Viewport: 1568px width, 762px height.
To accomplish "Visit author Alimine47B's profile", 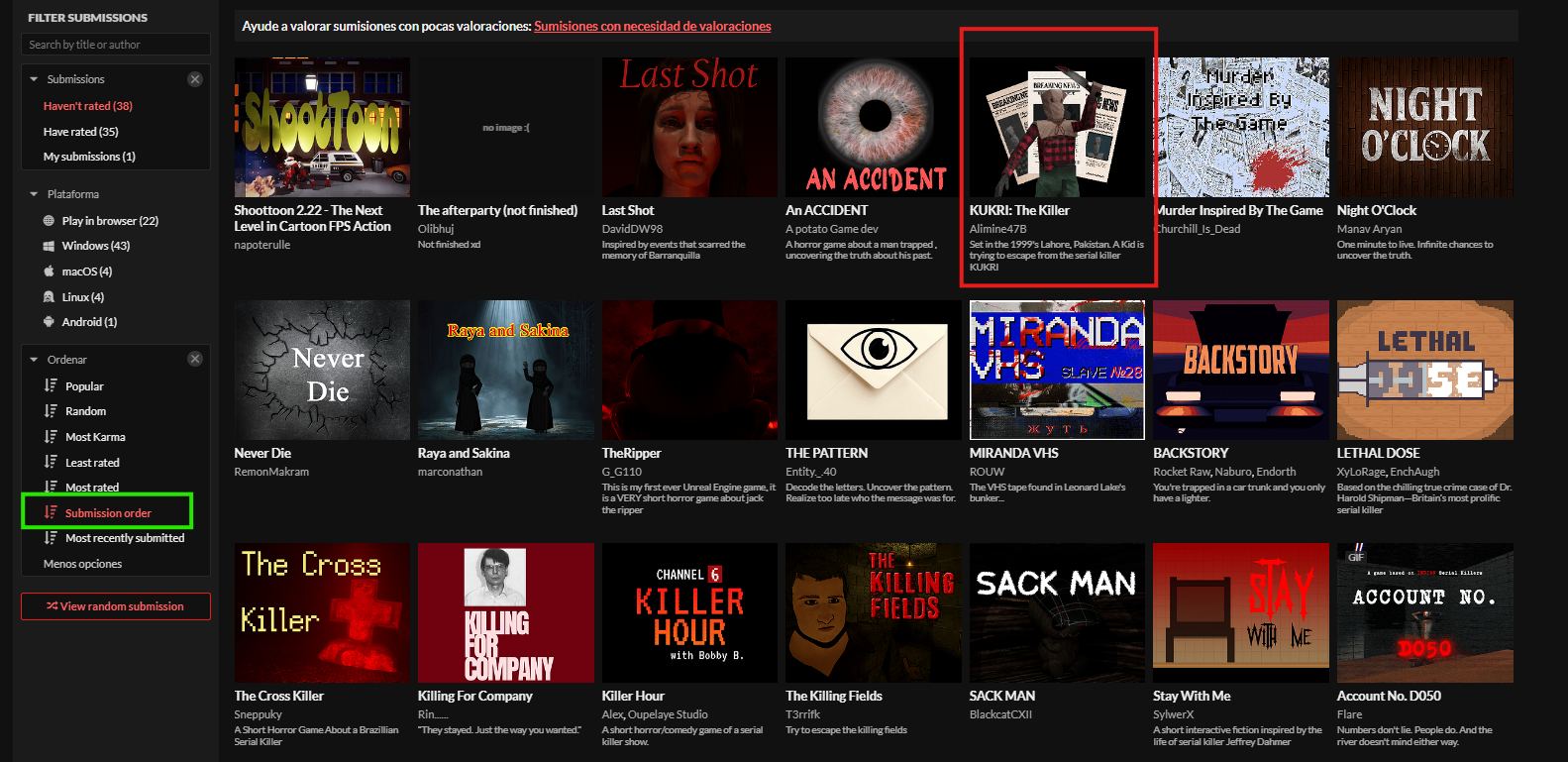I will (x=997, y=229).
